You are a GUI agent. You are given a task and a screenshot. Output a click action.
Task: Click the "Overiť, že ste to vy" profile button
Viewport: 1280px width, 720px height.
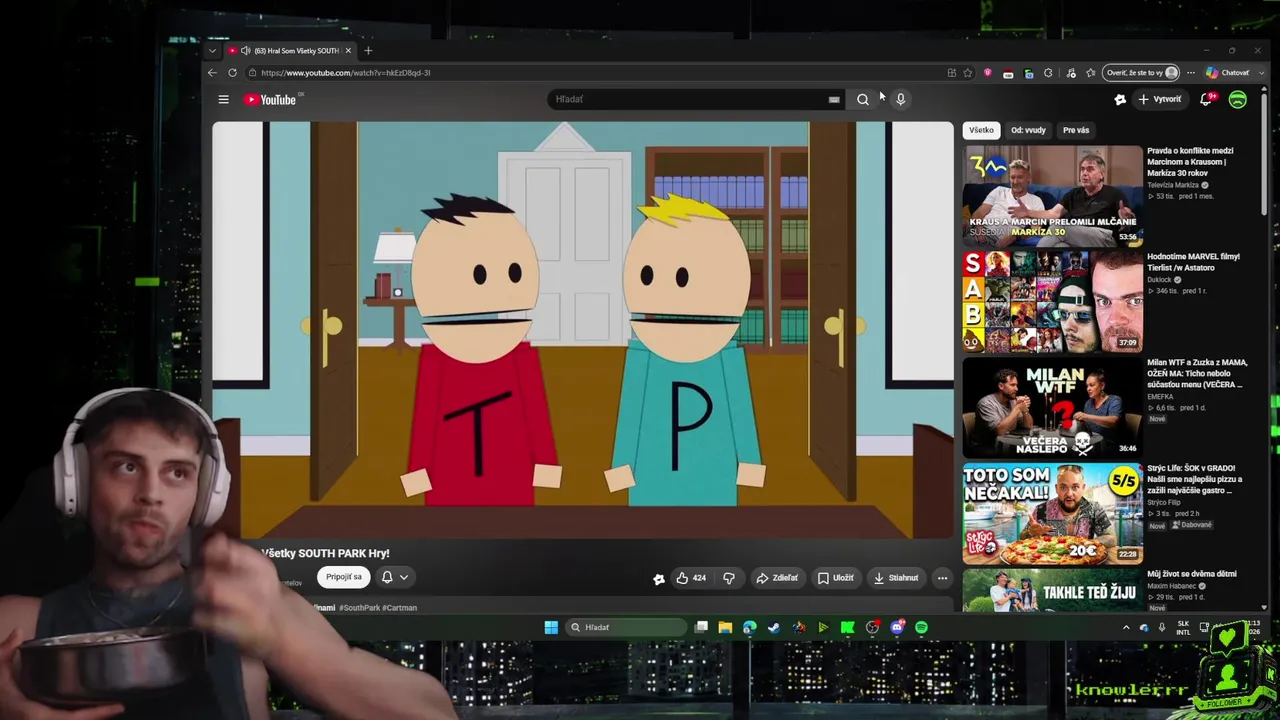click(x=1141, y=73)
